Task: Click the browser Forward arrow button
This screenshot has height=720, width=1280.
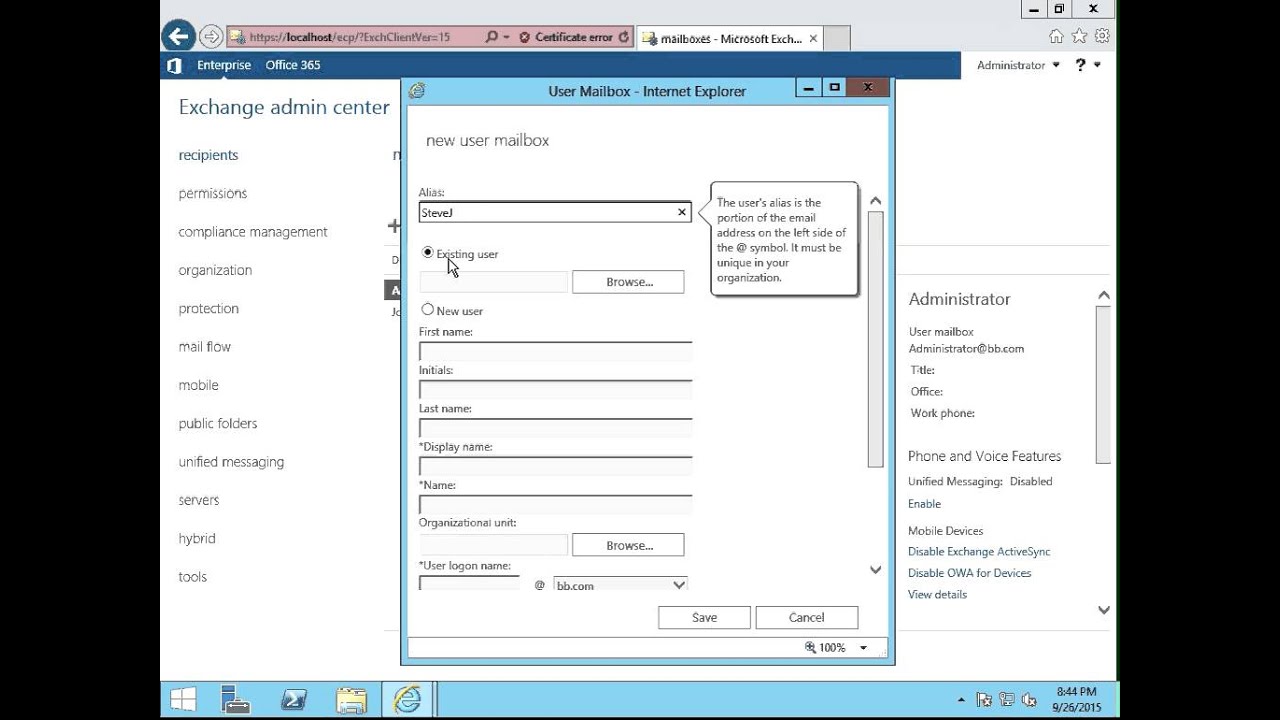Action: click(211, 37)
